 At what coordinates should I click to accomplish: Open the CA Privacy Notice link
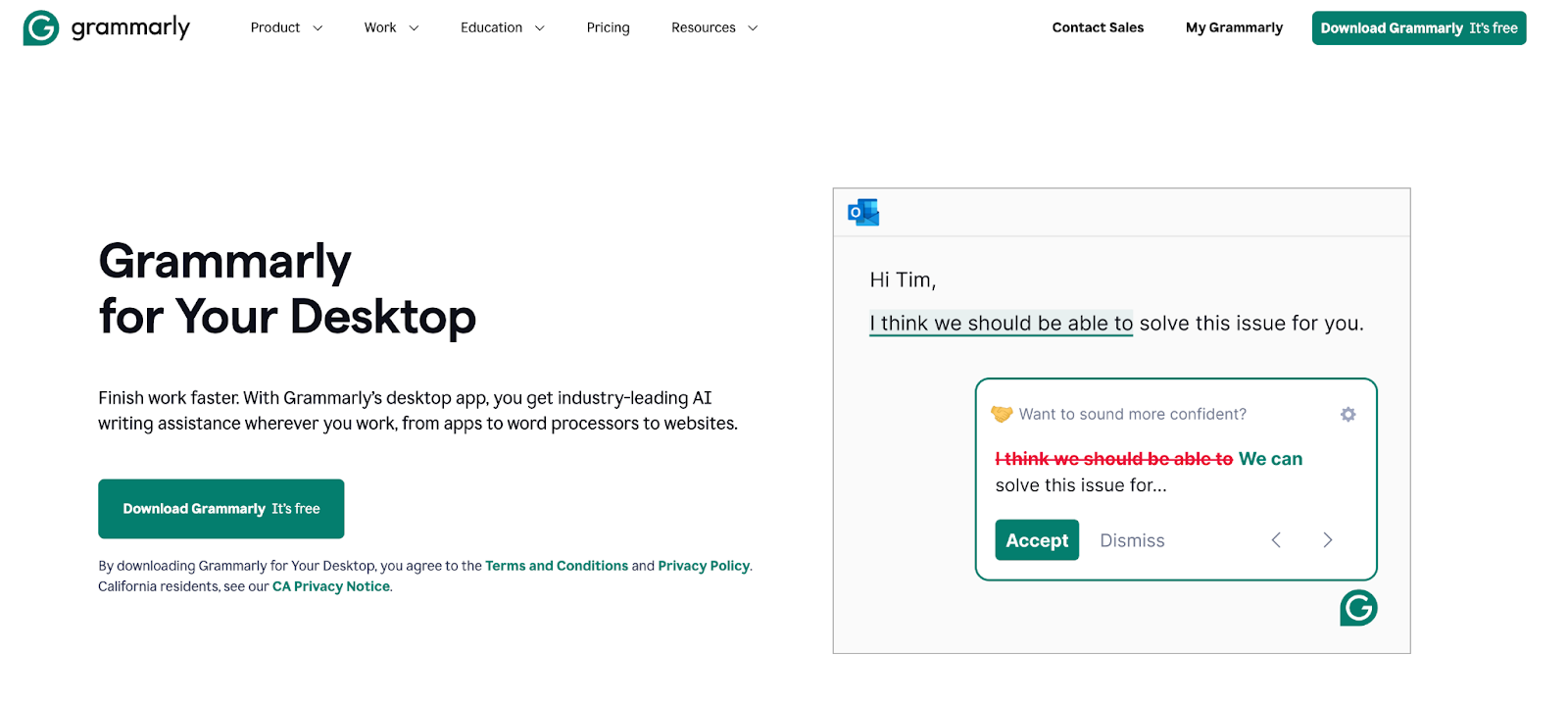coord(331,586)
